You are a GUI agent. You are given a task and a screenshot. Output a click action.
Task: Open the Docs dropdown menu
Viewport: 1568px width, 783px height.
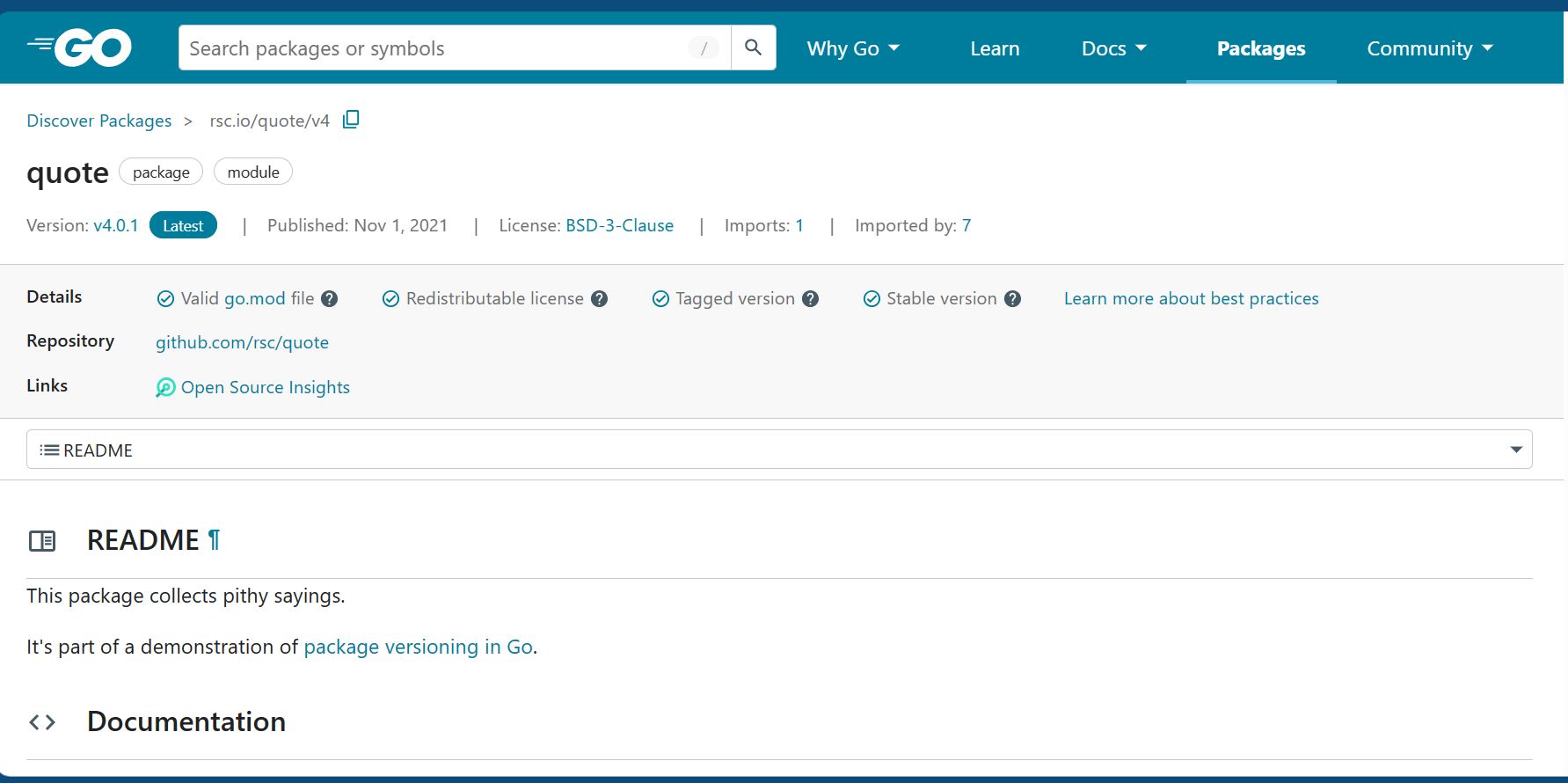(x=1114, y=48)
